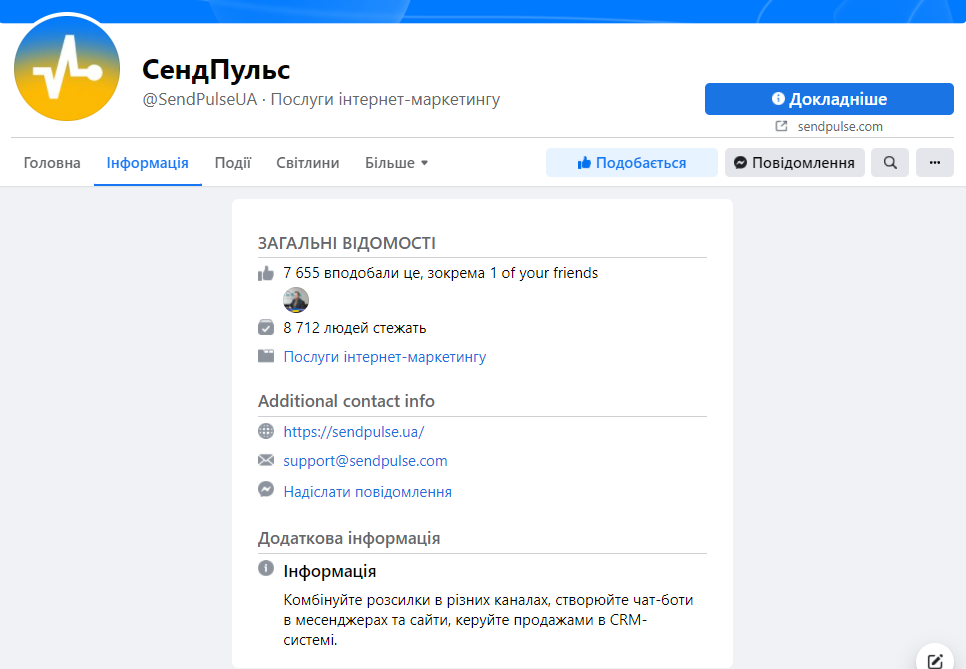966x669 pixels.
Task: Click the @SendPulseUA username text
Action: tap(200, 99)
